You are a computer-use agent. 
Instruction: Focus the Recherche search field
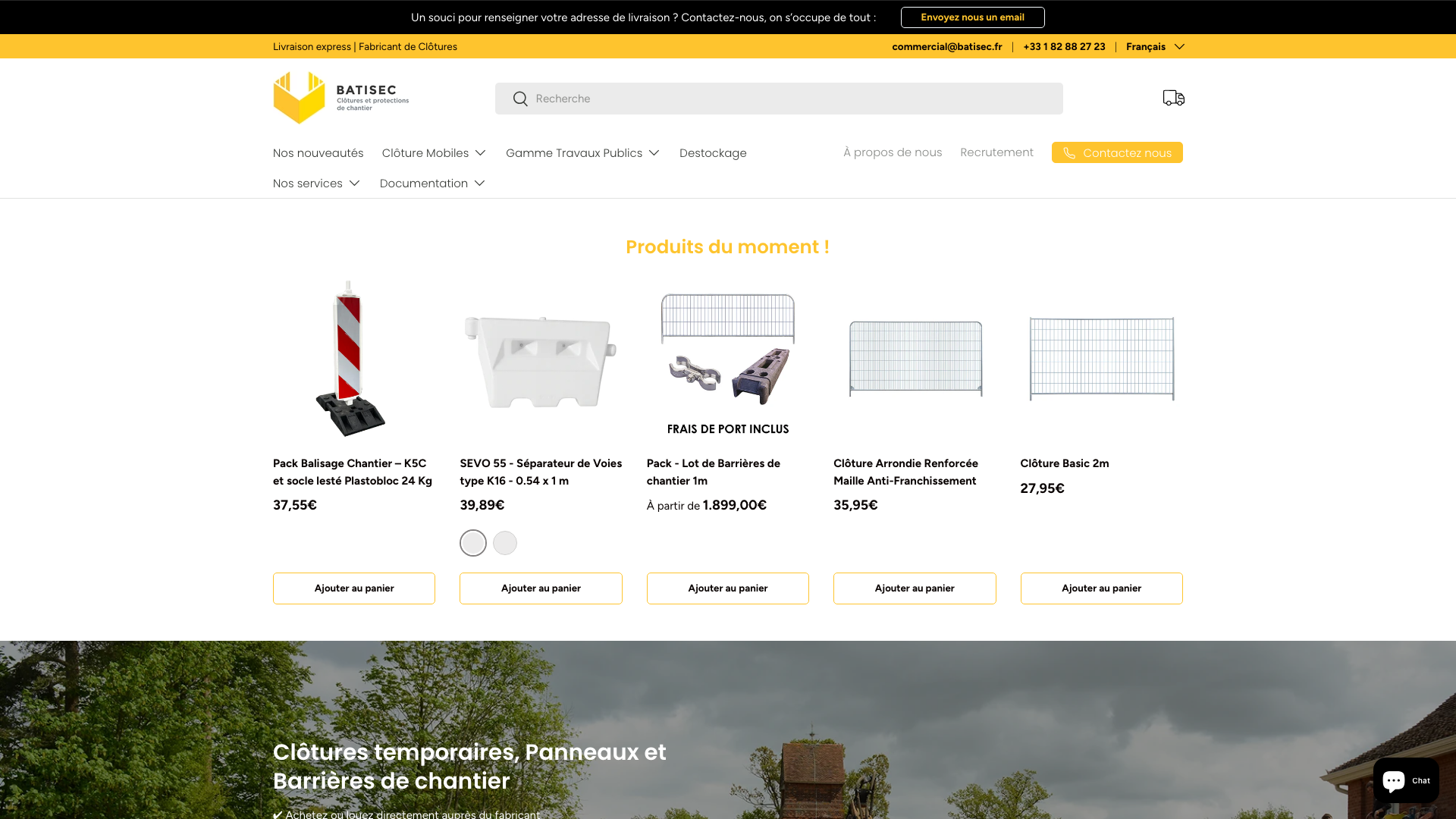tap(779, 99)
